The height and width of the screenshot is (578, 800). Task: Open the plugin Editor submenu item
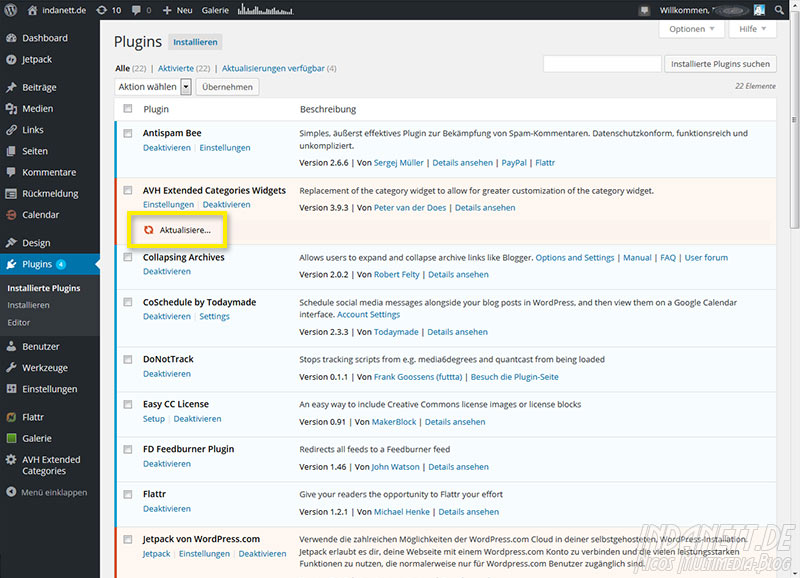click(19, 322)
